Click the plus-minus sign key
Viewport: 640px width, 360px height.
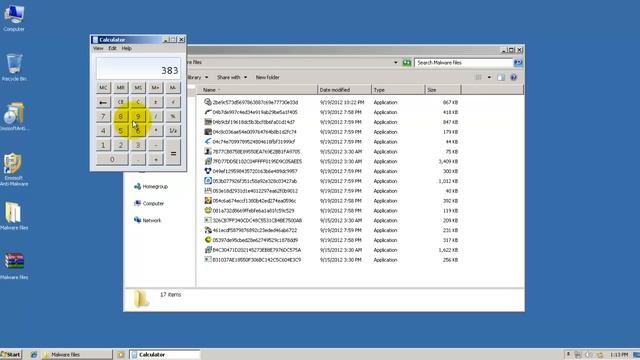[156, 102]
